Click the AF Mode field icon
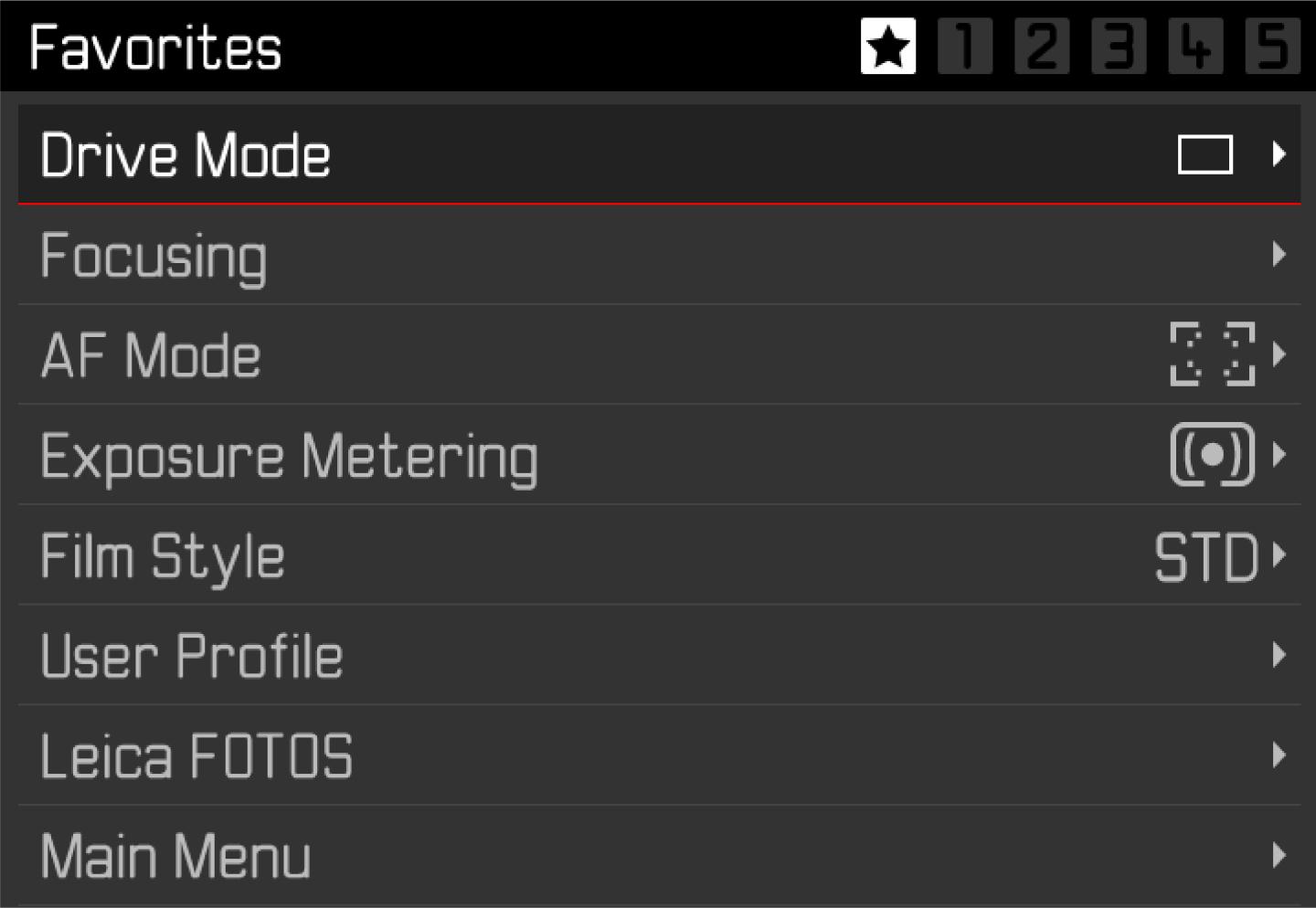 [1212, 354]
